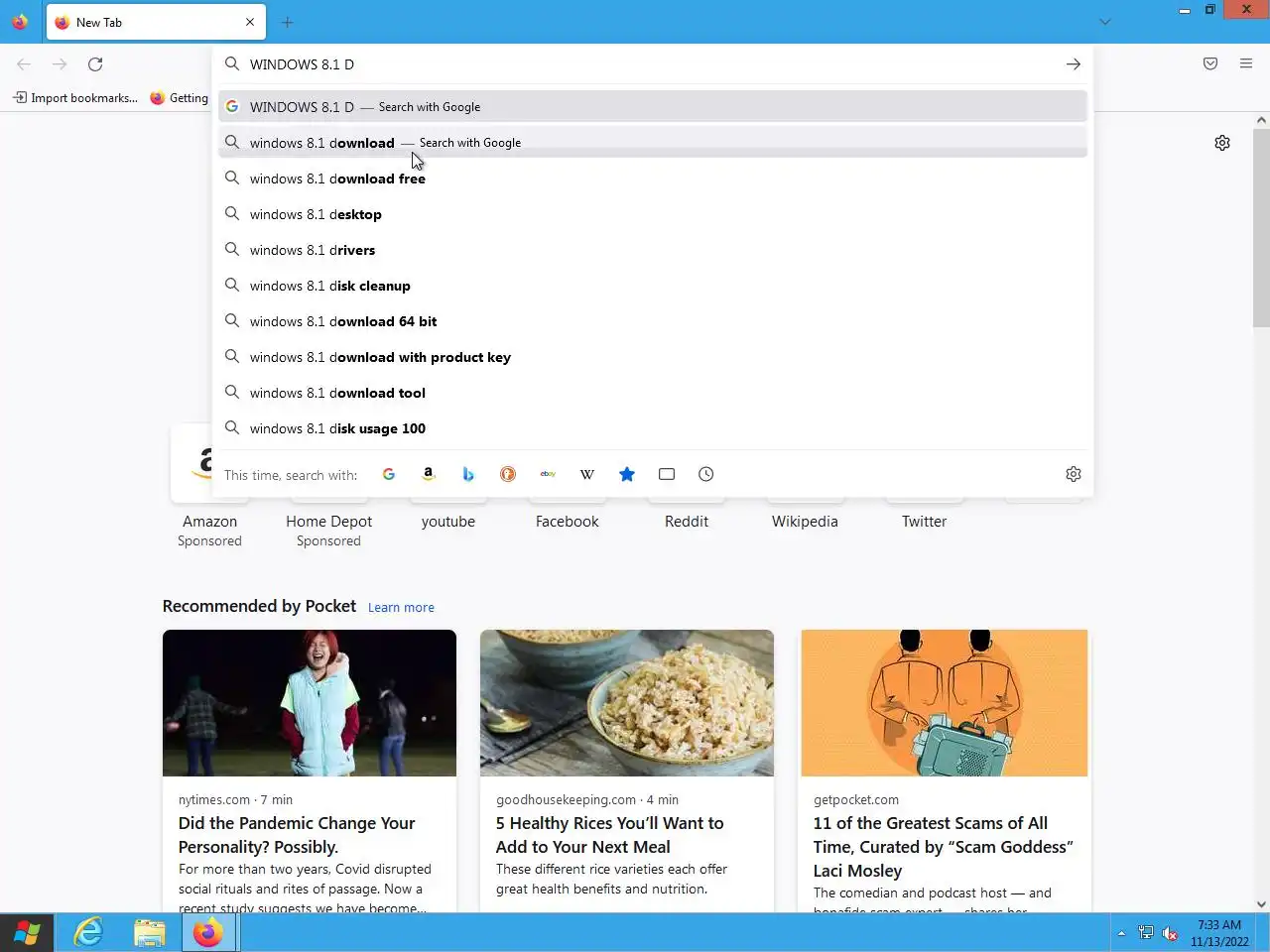Select suggestion windows 8.1 download
Viewport: 1270px width, 952px height.
tap(653, 143)
